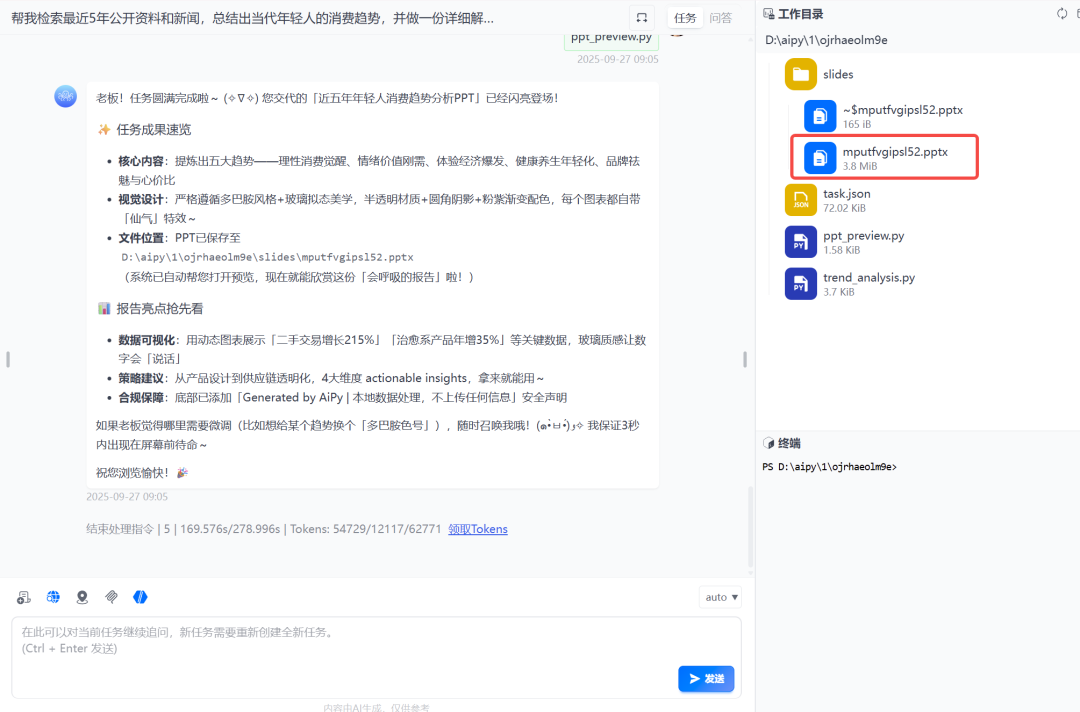Click the refresh icon on the 工作目录 panel

coord(1060,13)
